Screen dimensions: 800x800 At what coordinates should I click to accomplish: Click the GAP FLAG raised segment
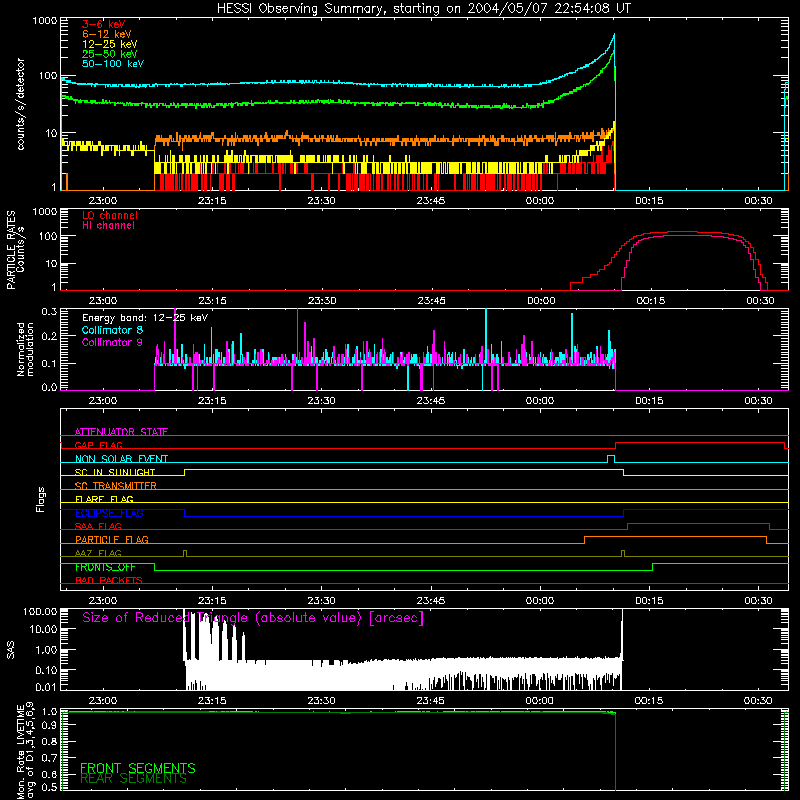[699, 442]
